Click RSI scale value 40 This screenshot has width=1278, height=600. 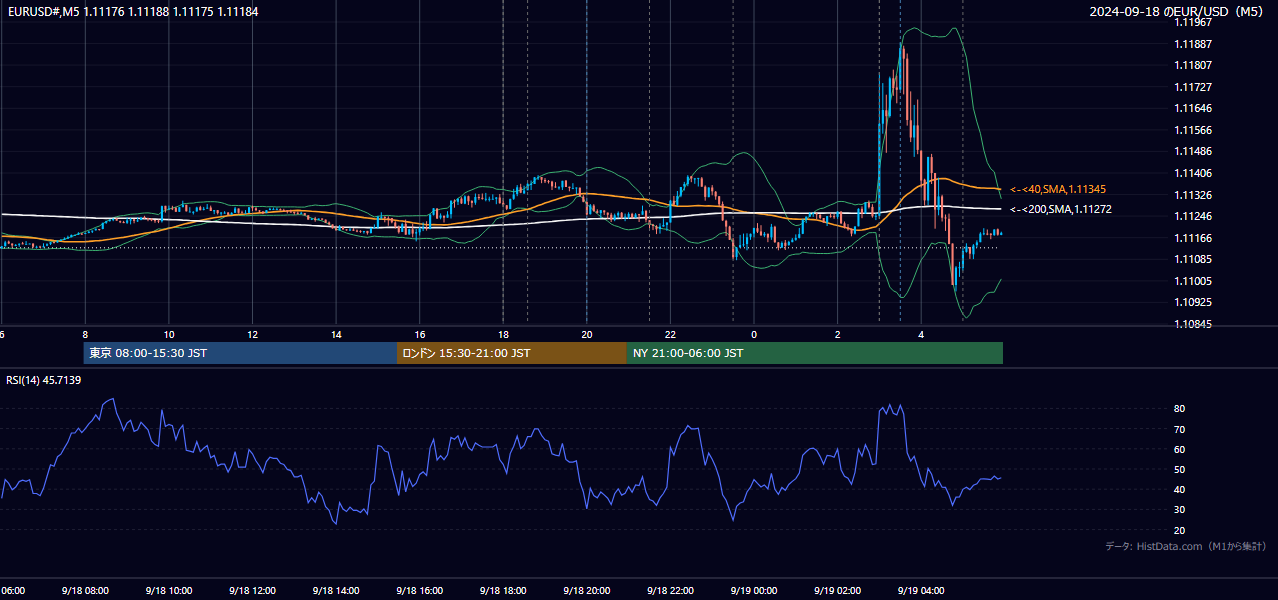coord(1179,489)
